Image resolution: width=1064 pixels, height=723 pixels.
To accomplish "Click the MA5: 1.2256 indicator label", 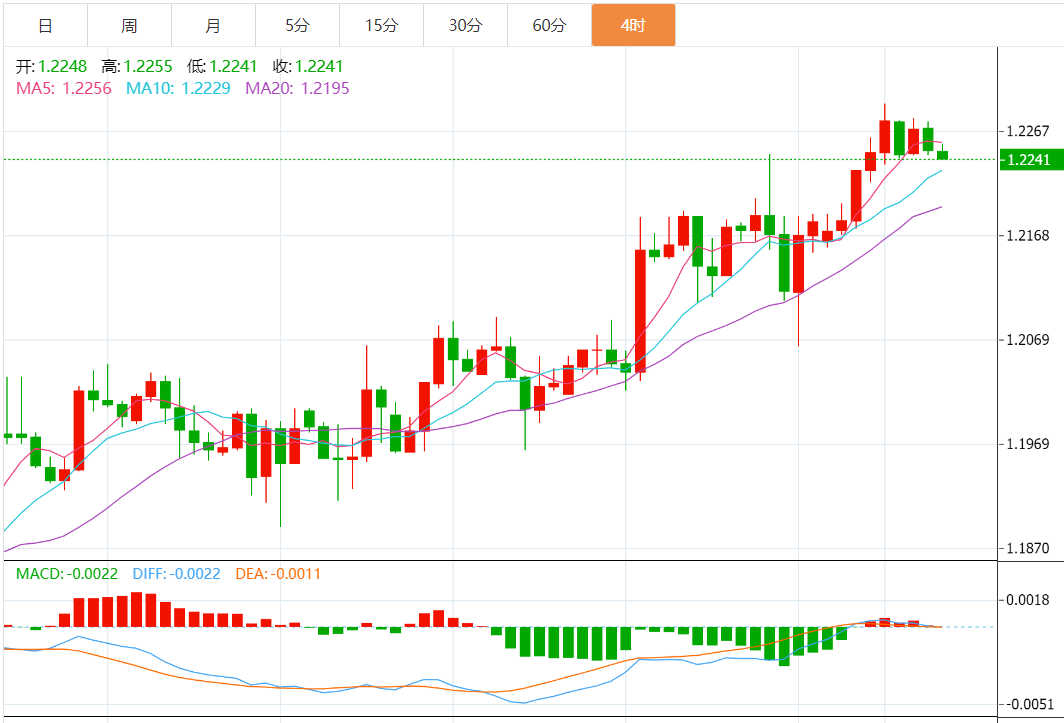I will click(x=64, y=88).
